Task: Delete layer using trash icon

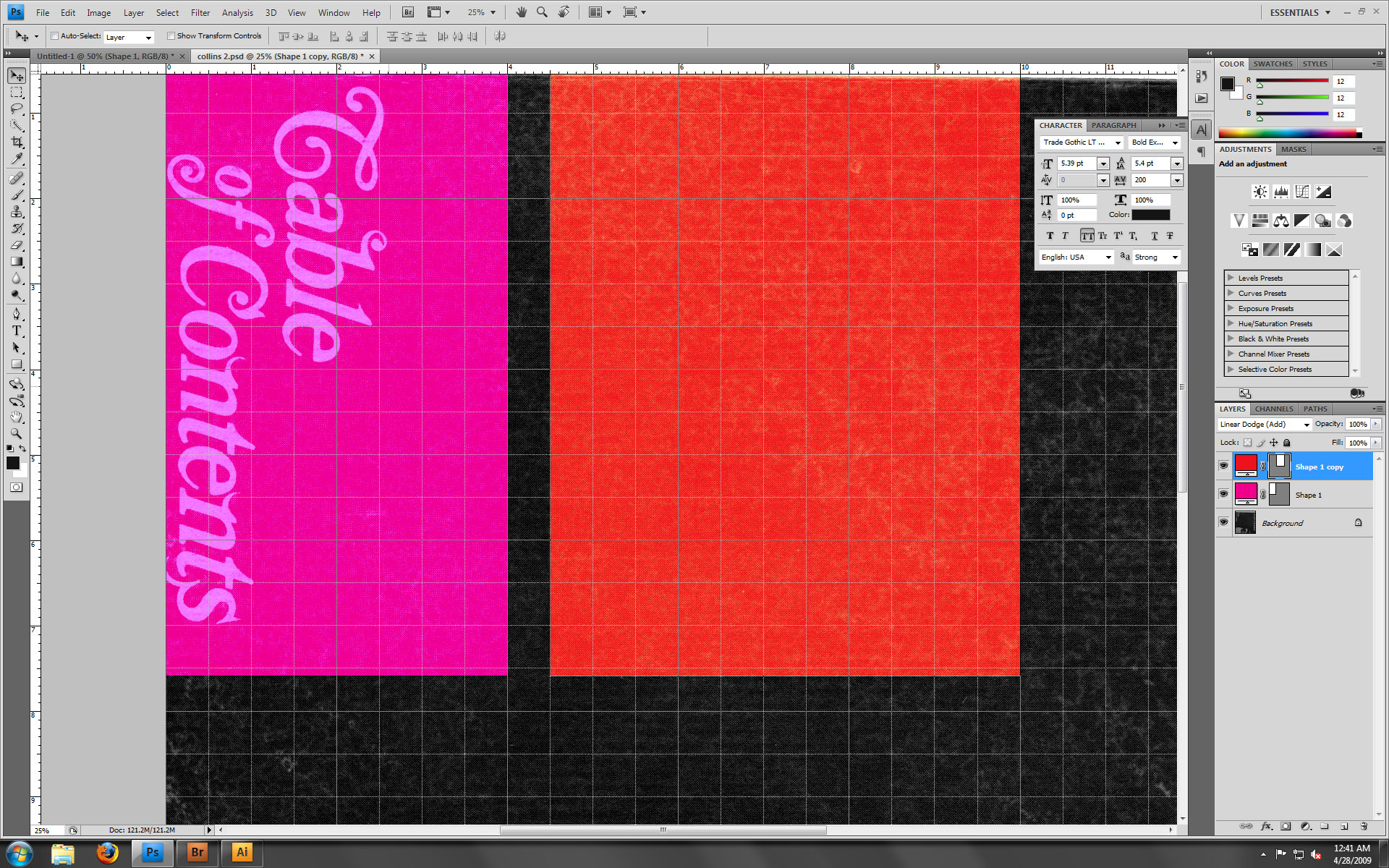Action: pyautogui.click(x=1364, y=826)
